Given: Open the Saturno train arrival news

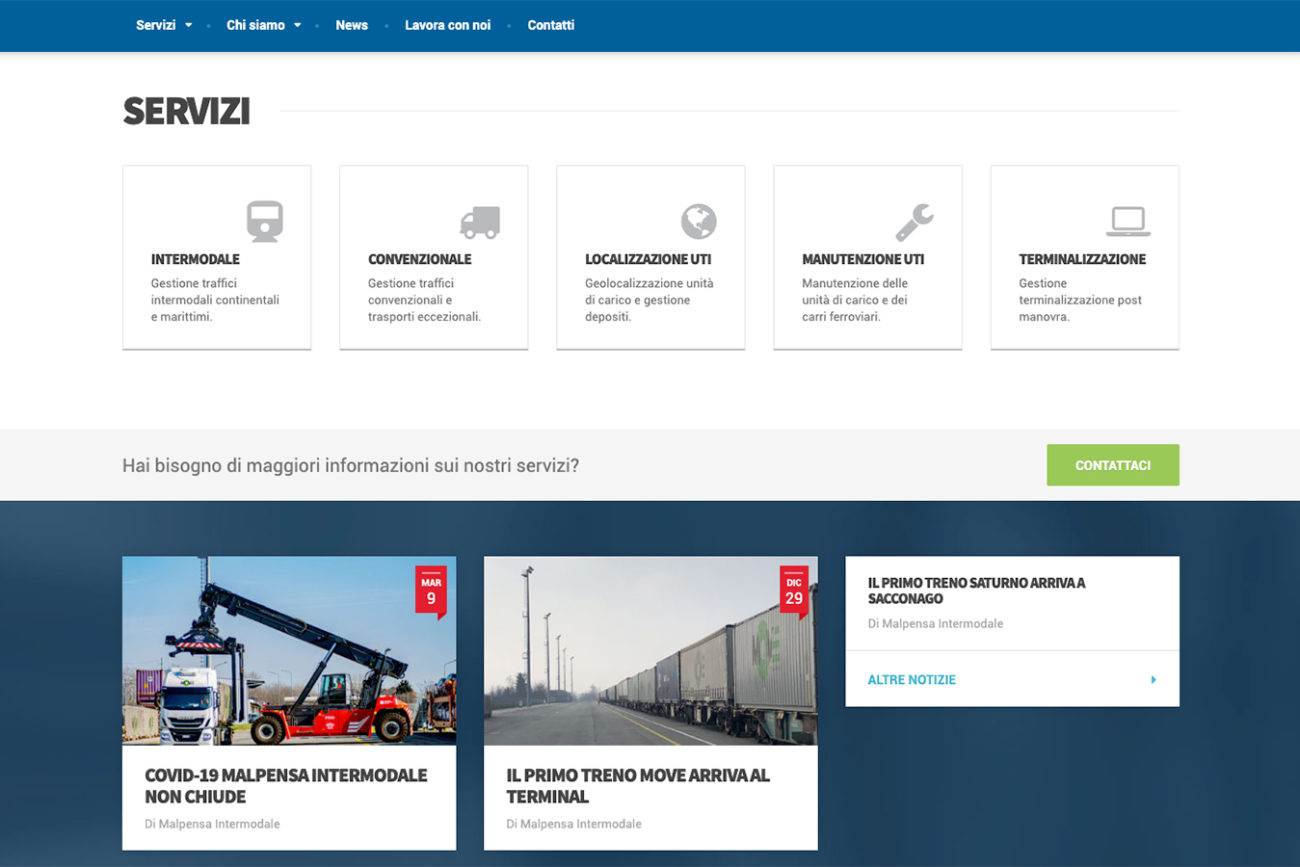Looking at the screenshot, I should (x=975, y=589).
